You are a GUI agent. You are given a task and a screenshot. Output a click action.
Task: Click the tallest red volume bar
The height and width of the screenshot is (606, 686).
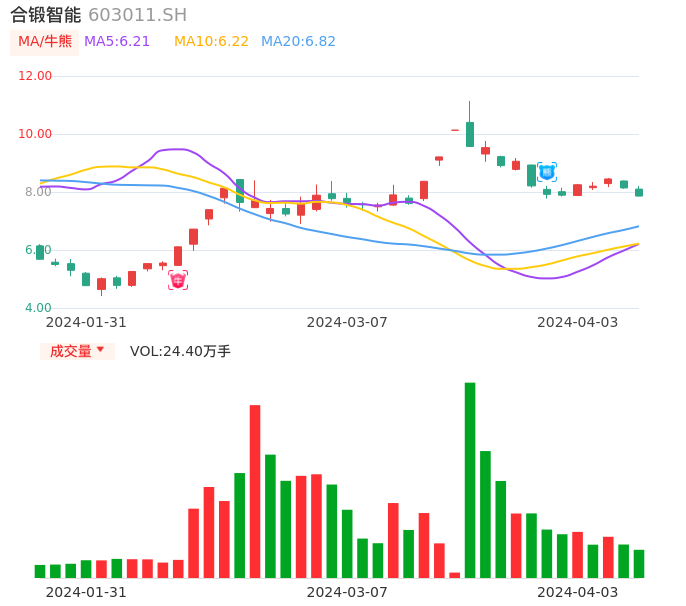coord(255,491)
